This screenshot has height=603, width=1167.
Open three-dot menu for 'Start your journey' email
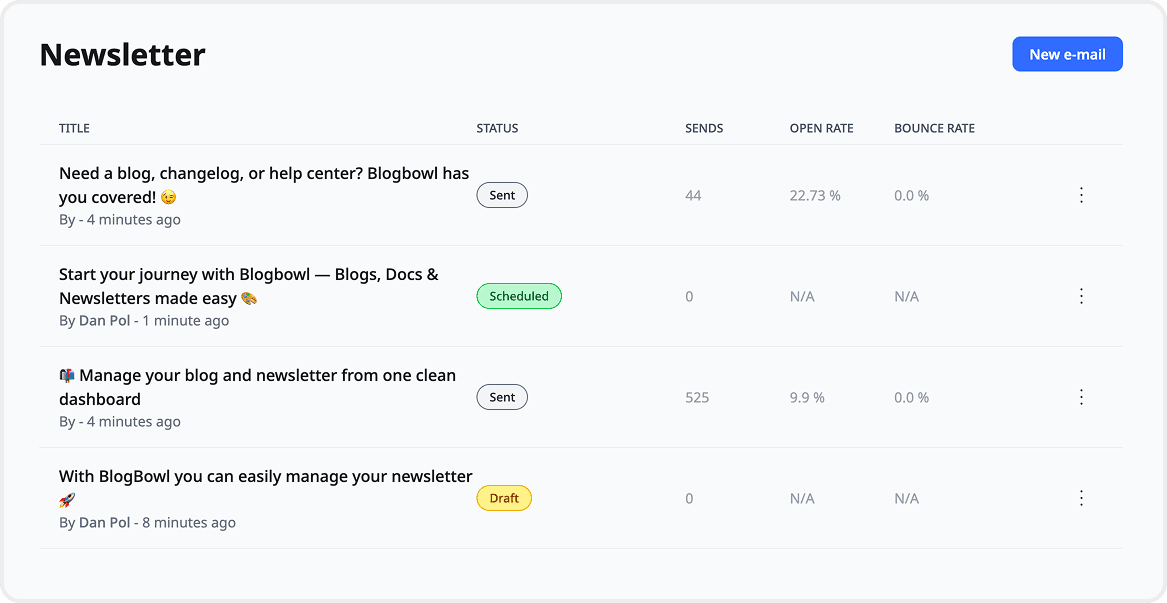point(1081,296)
